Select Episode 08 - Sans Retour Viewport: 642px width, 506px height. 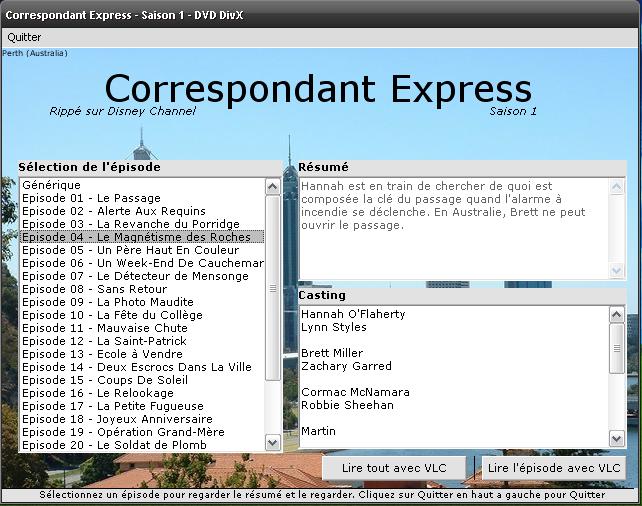click(142, 289)
